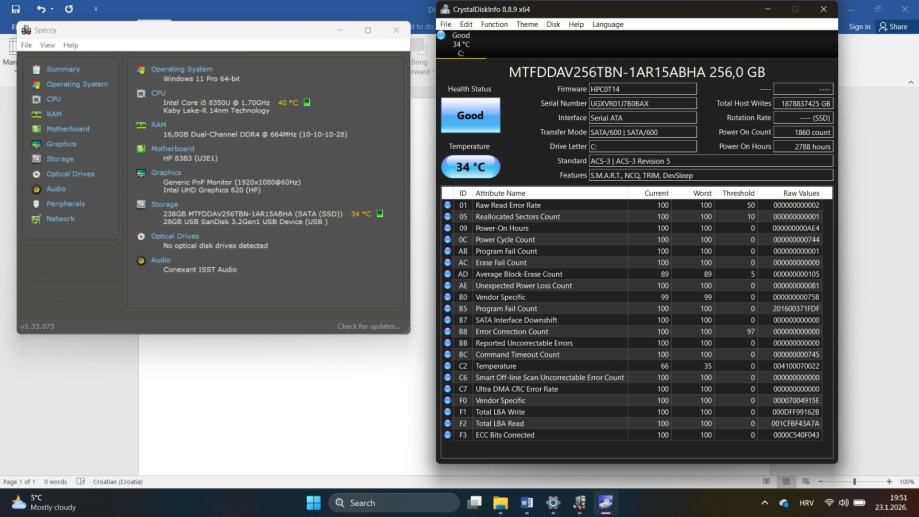Screen dimensions: 919x517
Task: Click the Serial Number field
Action: coord(642,103)
